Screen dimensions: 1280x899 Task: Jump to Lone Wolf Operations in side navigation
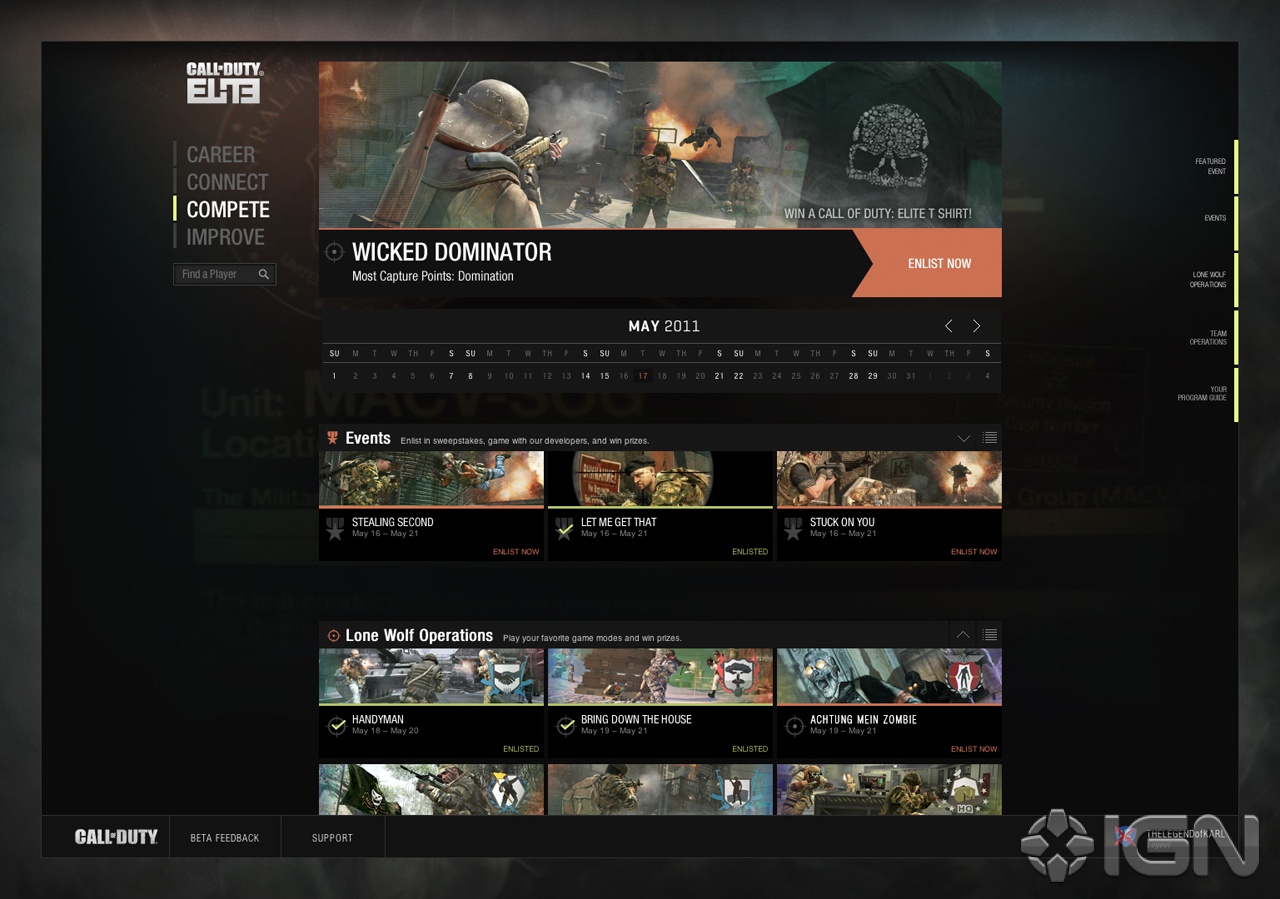pos(1208,279)
